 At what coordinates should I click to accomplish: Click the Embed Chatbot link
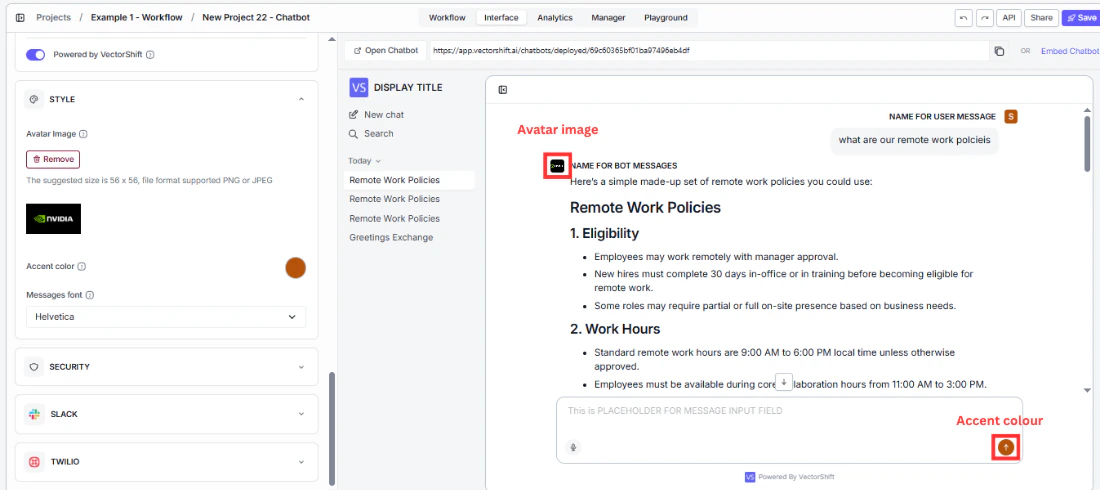(1070, 51)
